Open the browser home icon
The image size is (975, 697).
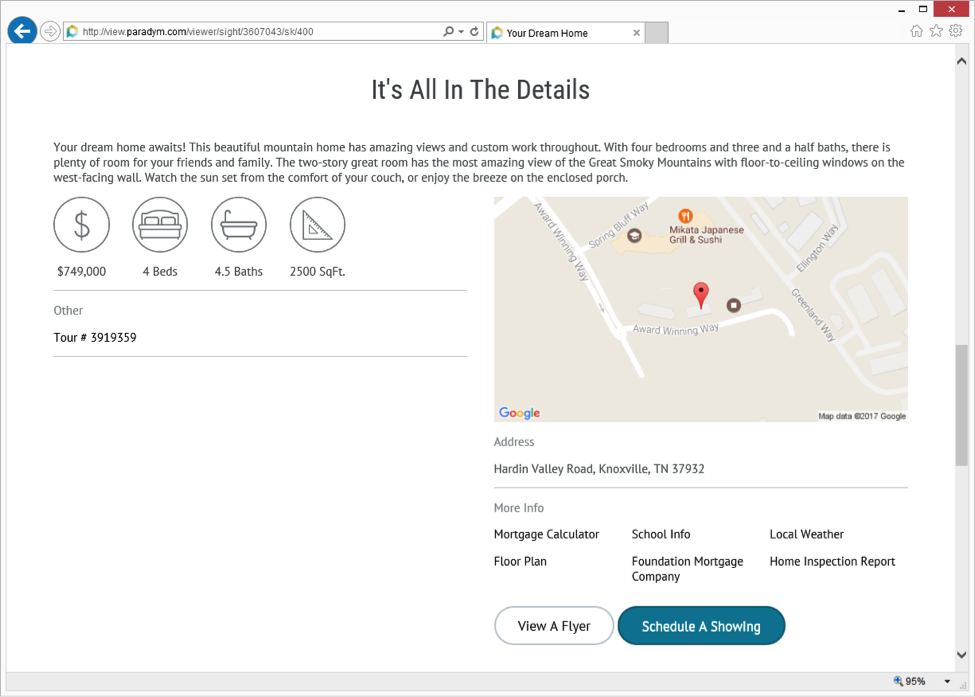pos(917,31)
